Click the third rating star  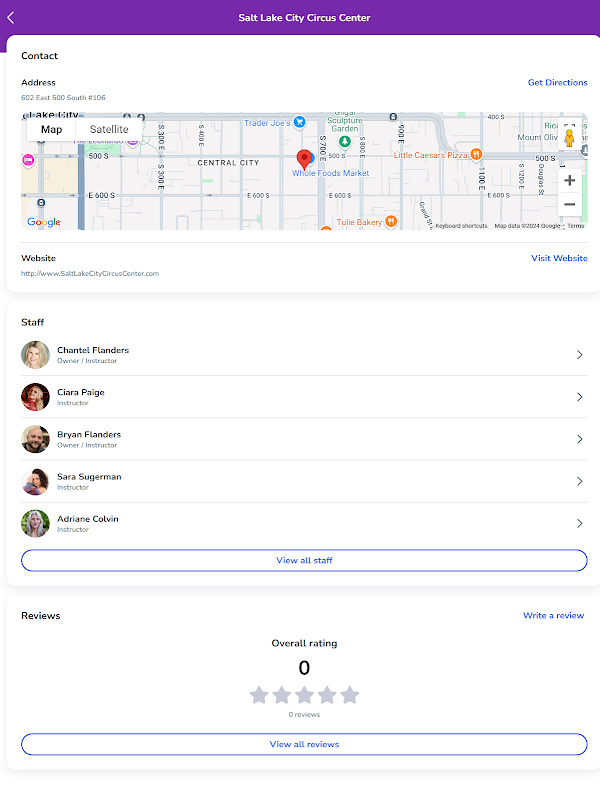click(305, 695)
